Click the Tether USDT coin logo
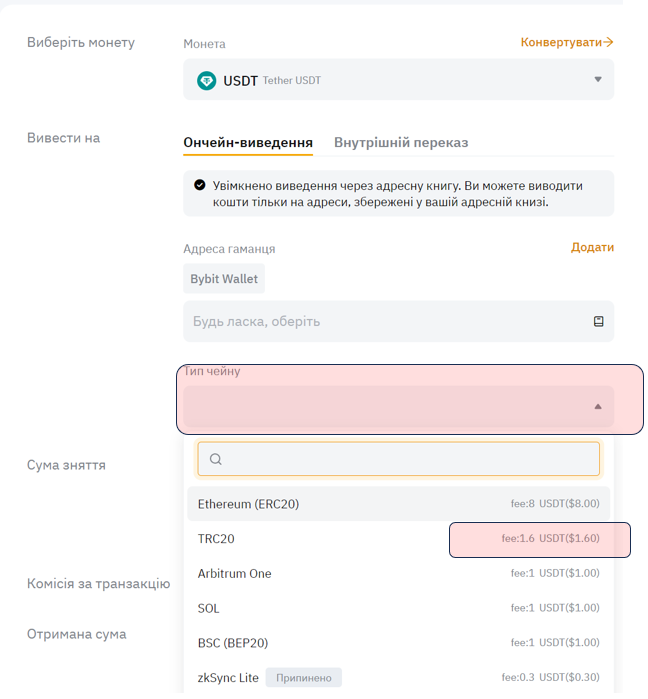The image size is (648, 699). tap(207, 81)
